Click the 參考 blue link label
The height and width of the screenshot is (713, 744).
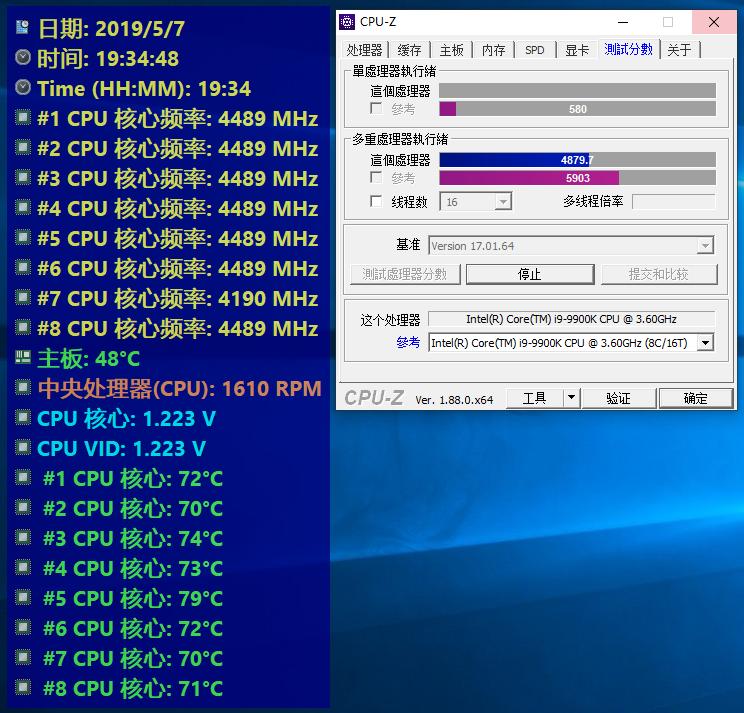pyautogui.click(x=408, y=342)
